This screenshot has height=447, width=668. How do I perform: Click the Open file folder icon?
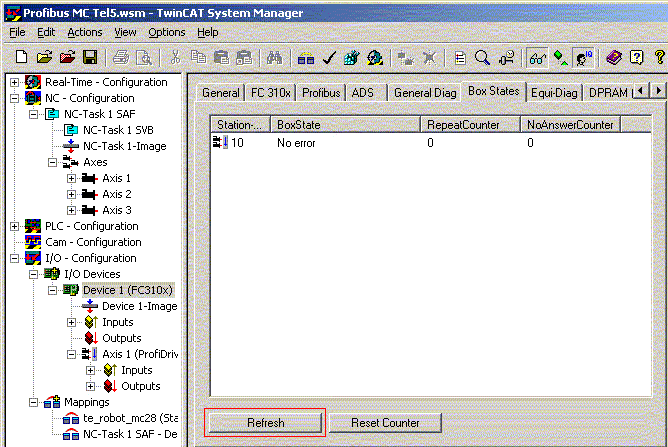pyautogui.click(x=44, y=57)
